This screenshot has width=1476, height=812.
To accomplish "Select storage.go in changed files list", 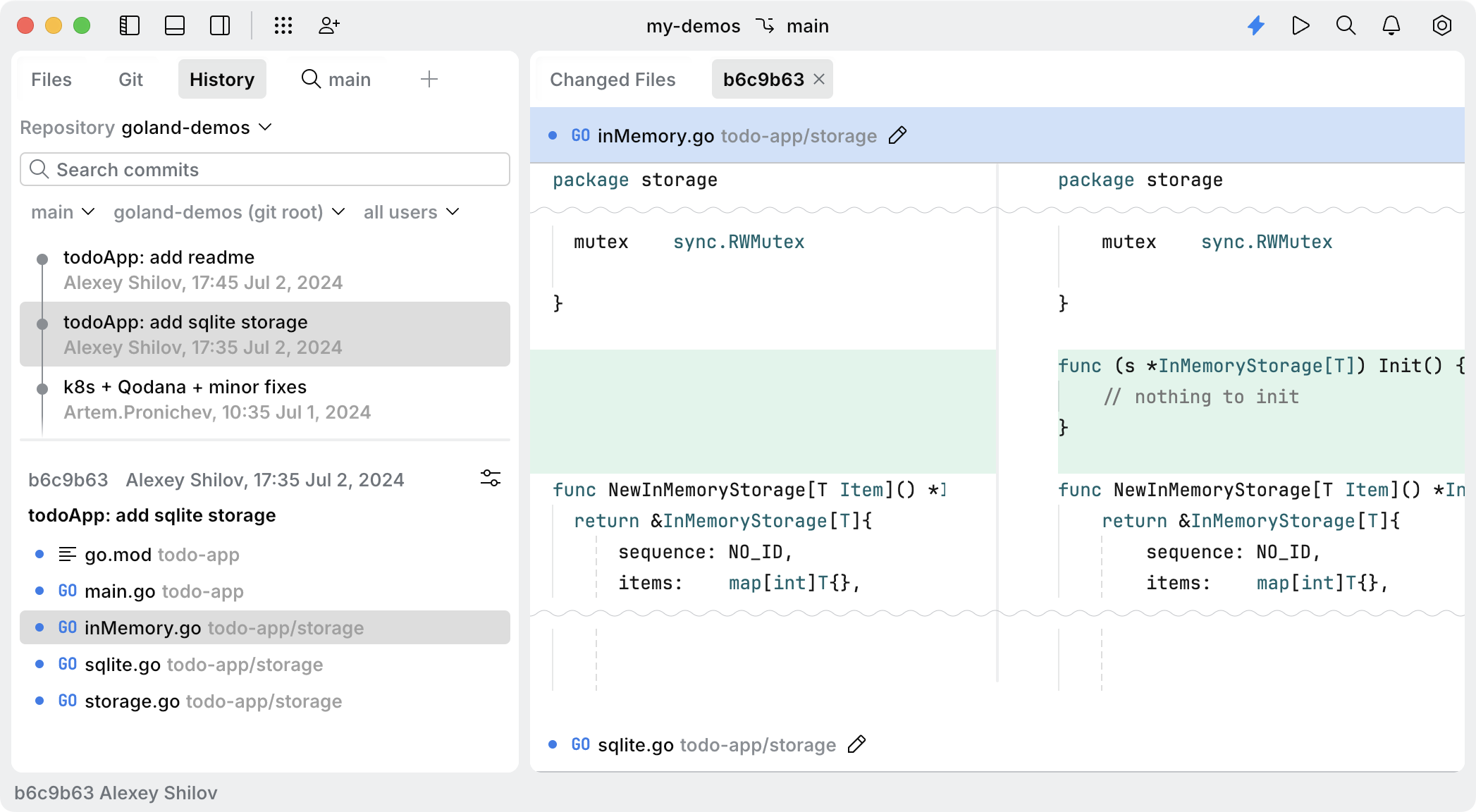I will coord(265,701).
